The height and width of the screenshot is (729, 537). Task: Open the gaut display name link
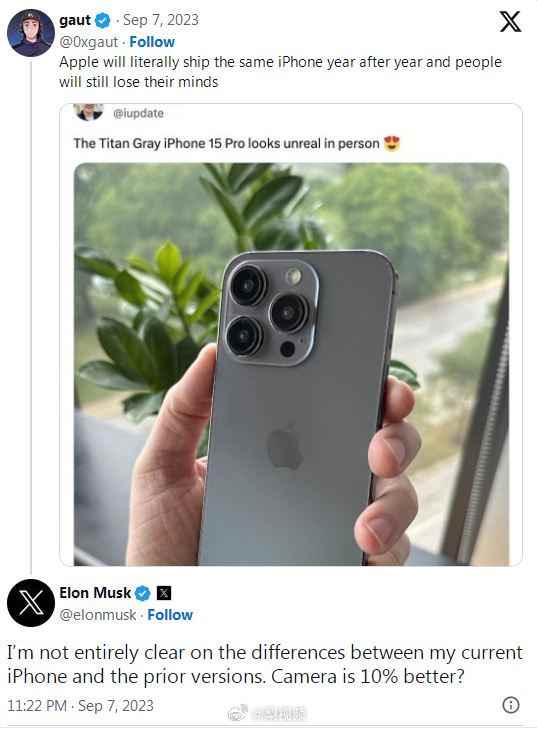[x=75, y=20]
